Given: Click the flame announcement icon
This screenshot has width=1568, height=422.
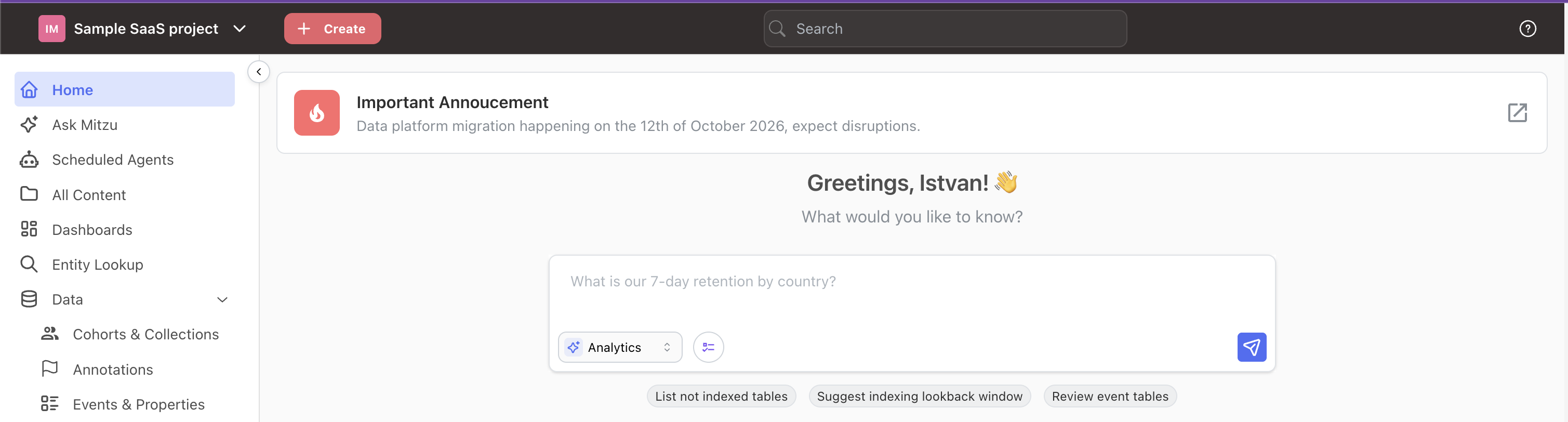Looking at the screenshot, I should coord(316,113).
